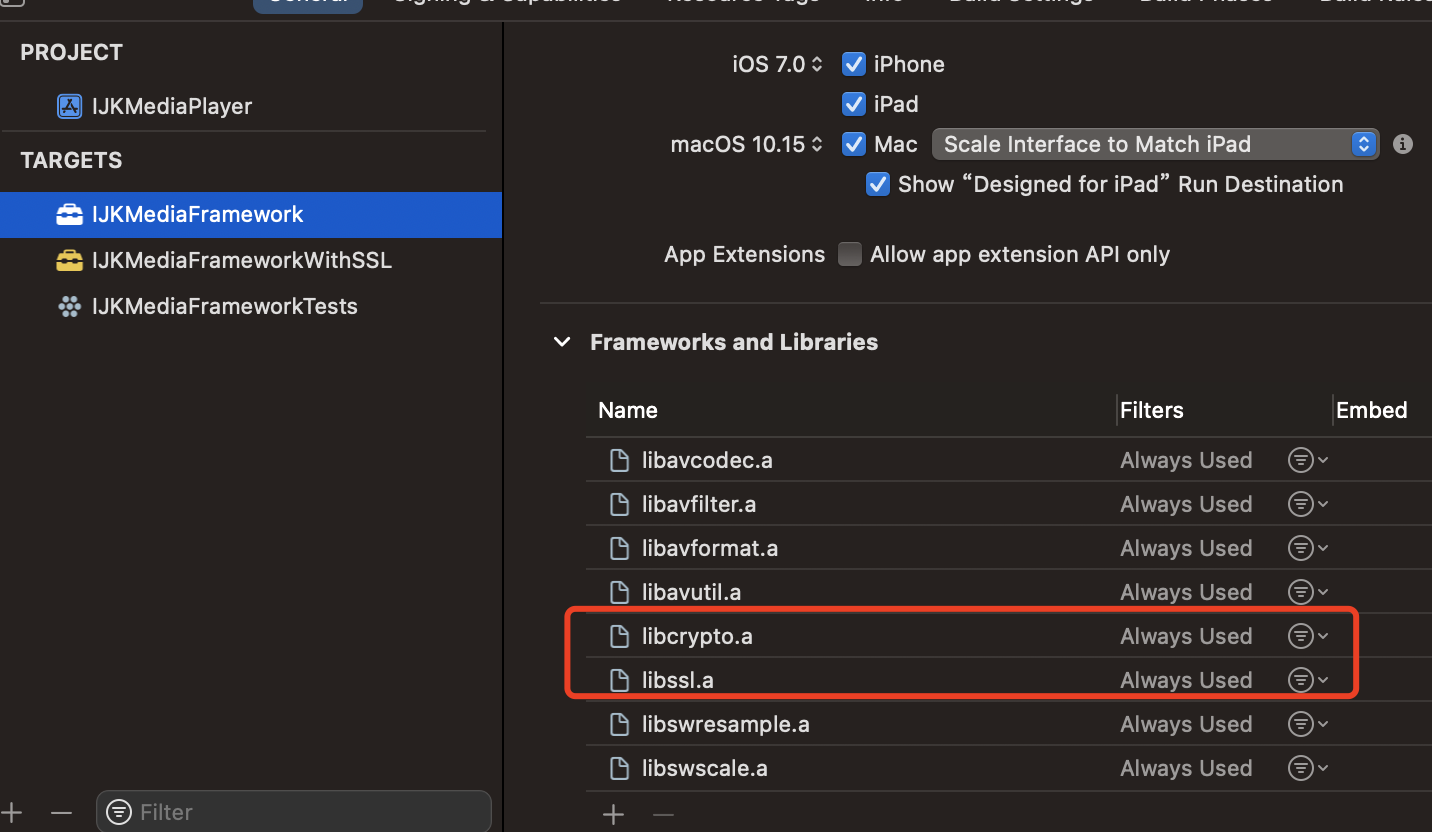Click add target plus button in sidebar
The height and width of the screenshot is (832, 1432).
click(13, 812)
